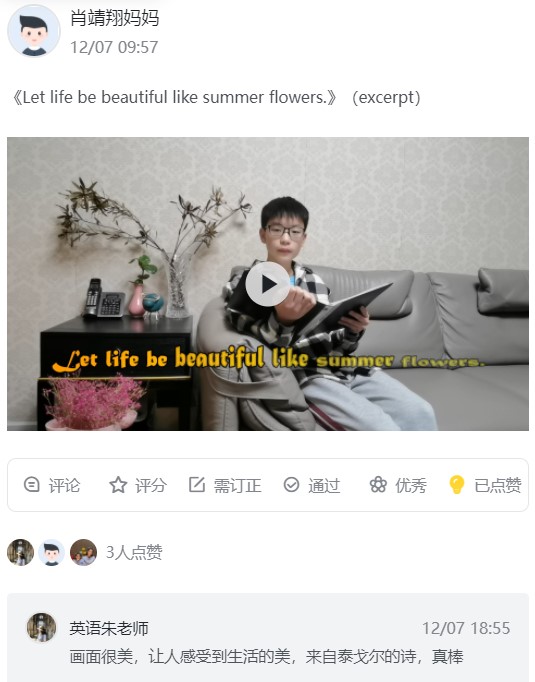Mark the submission as 通过
The height and width of the screenshot is (682, 535).
(x=324, y=485)
